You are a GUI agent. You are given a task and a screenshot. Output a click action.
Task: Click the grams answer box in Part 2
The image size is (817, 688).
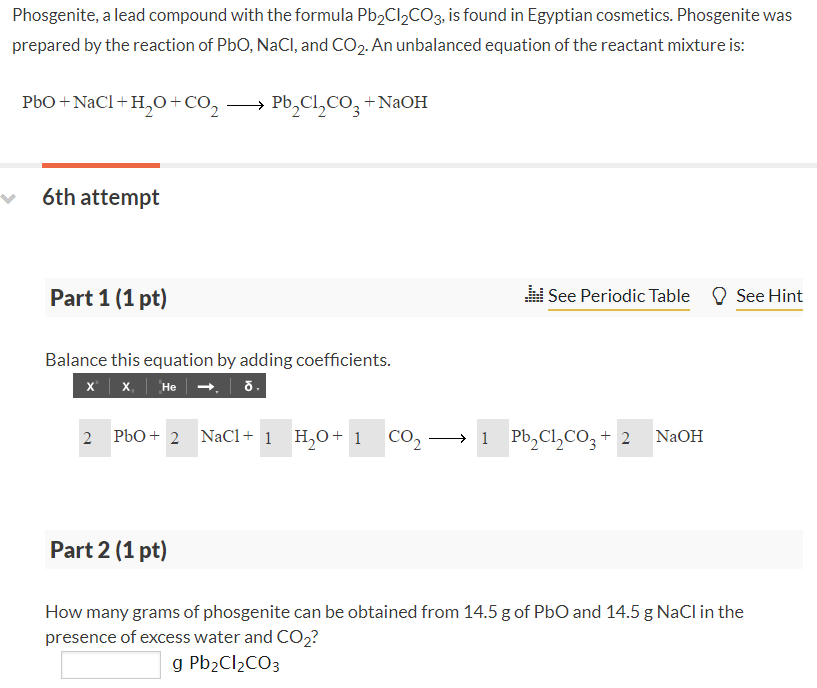110,664
